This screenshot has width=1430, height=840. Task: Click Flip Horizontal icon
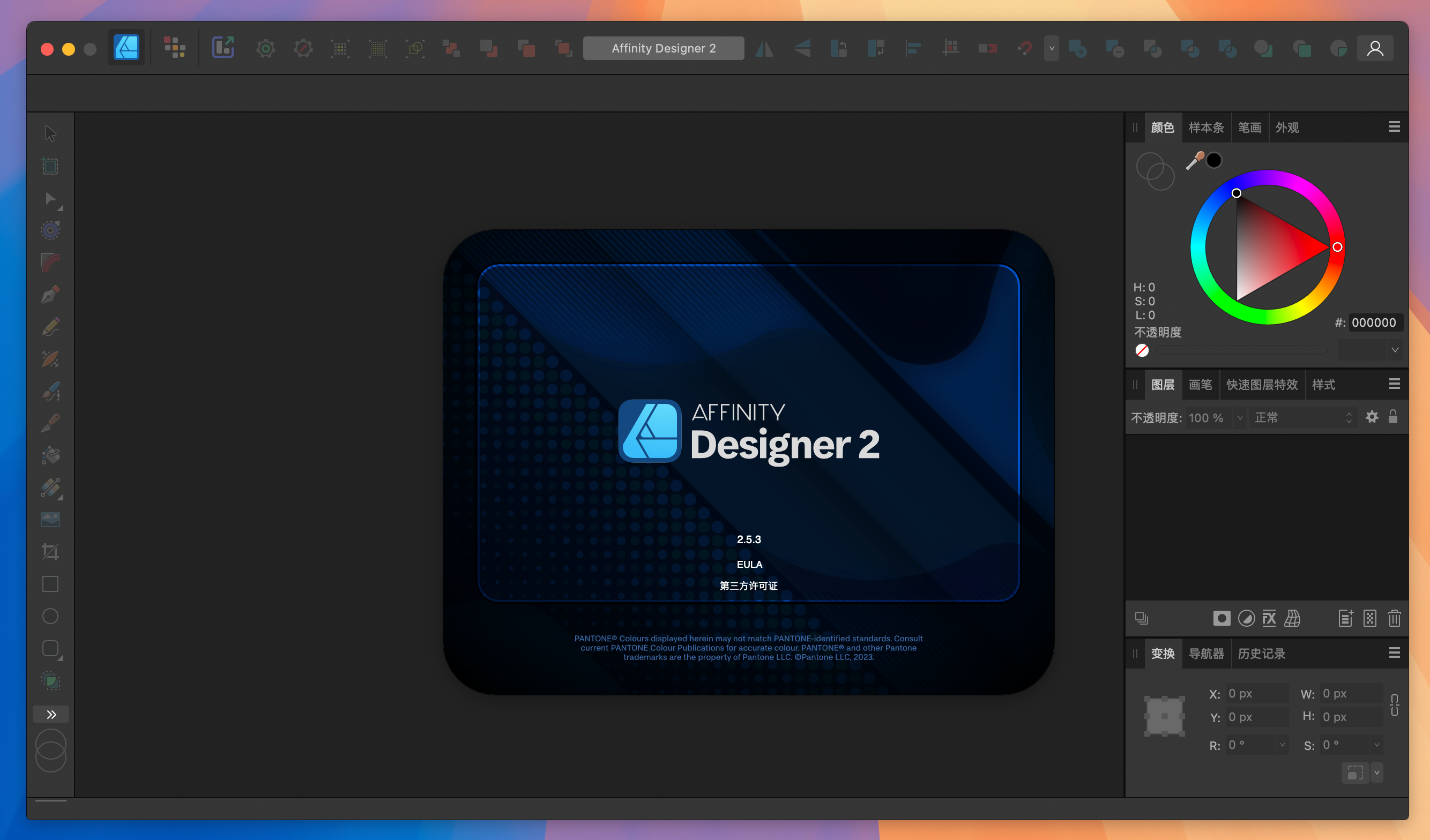click(x=764, y=48)
